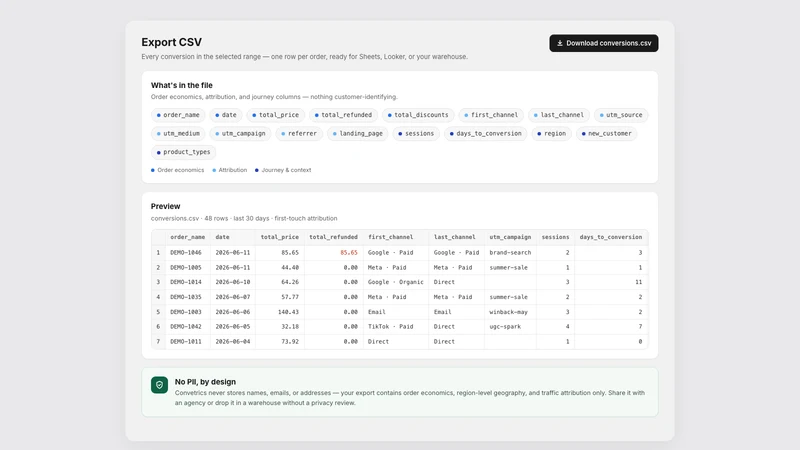The width and height of the screenshot is (800, 450).
Task: Select order DEMO-1035 in the preview
Action: pyautogui.click(x=186, y=297)
